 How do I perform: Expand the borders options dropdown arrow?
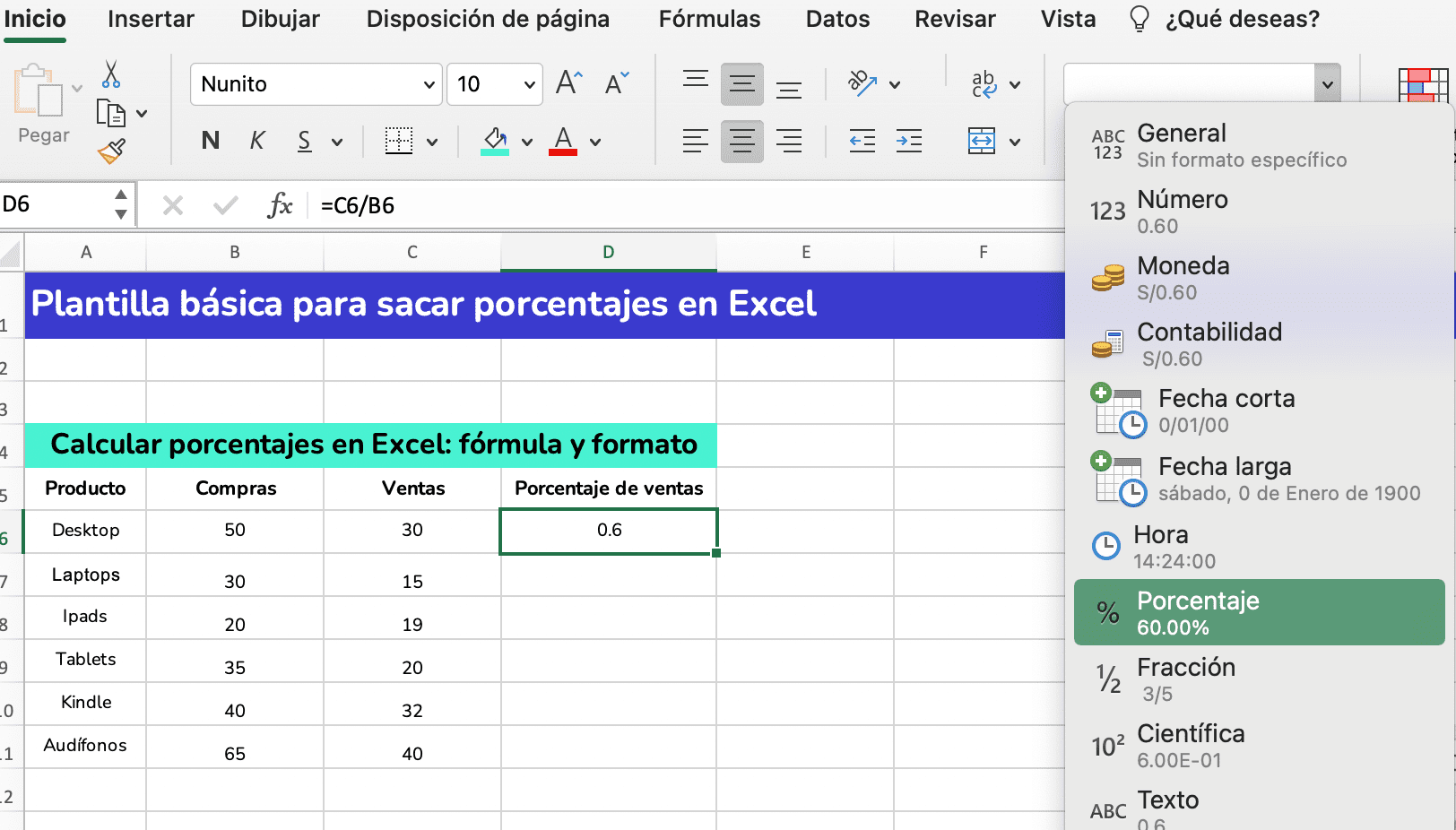coord(431,142)
